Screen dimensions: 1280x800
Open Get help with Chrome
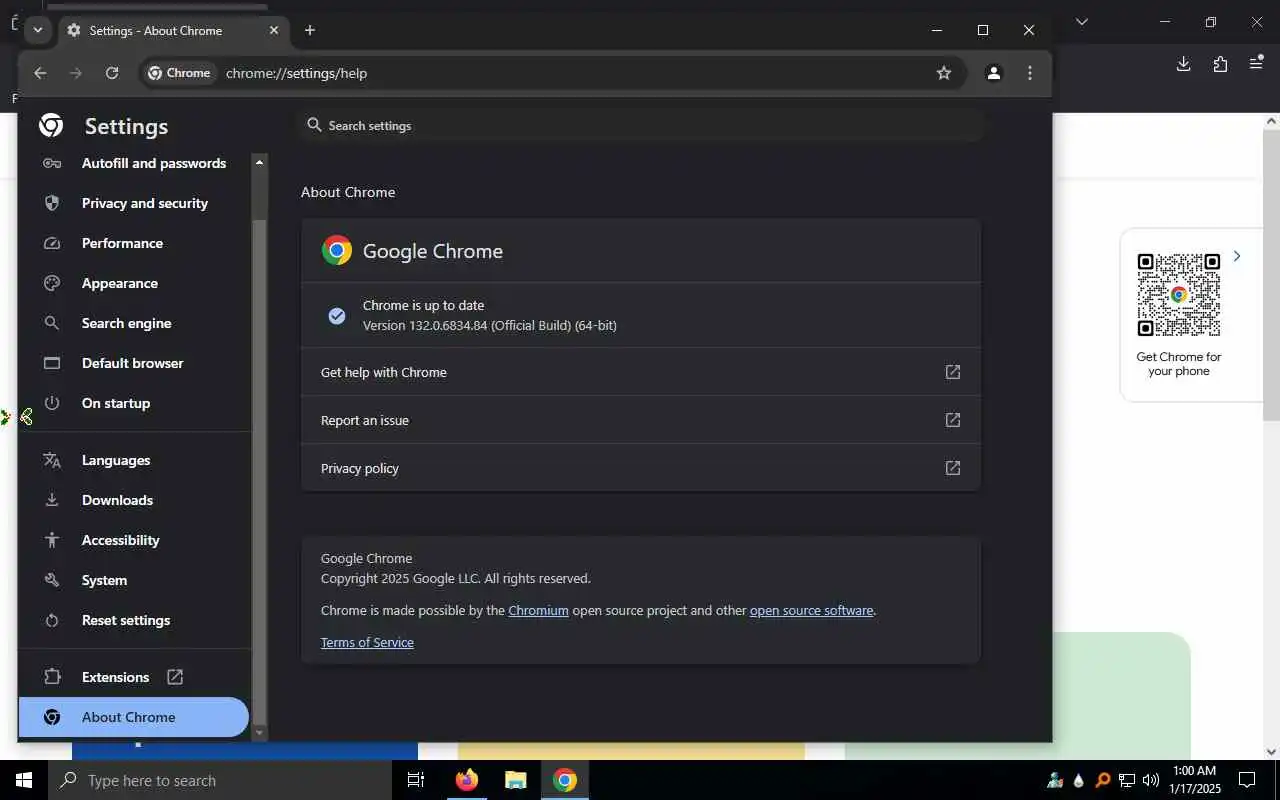[x=640, y=372]
